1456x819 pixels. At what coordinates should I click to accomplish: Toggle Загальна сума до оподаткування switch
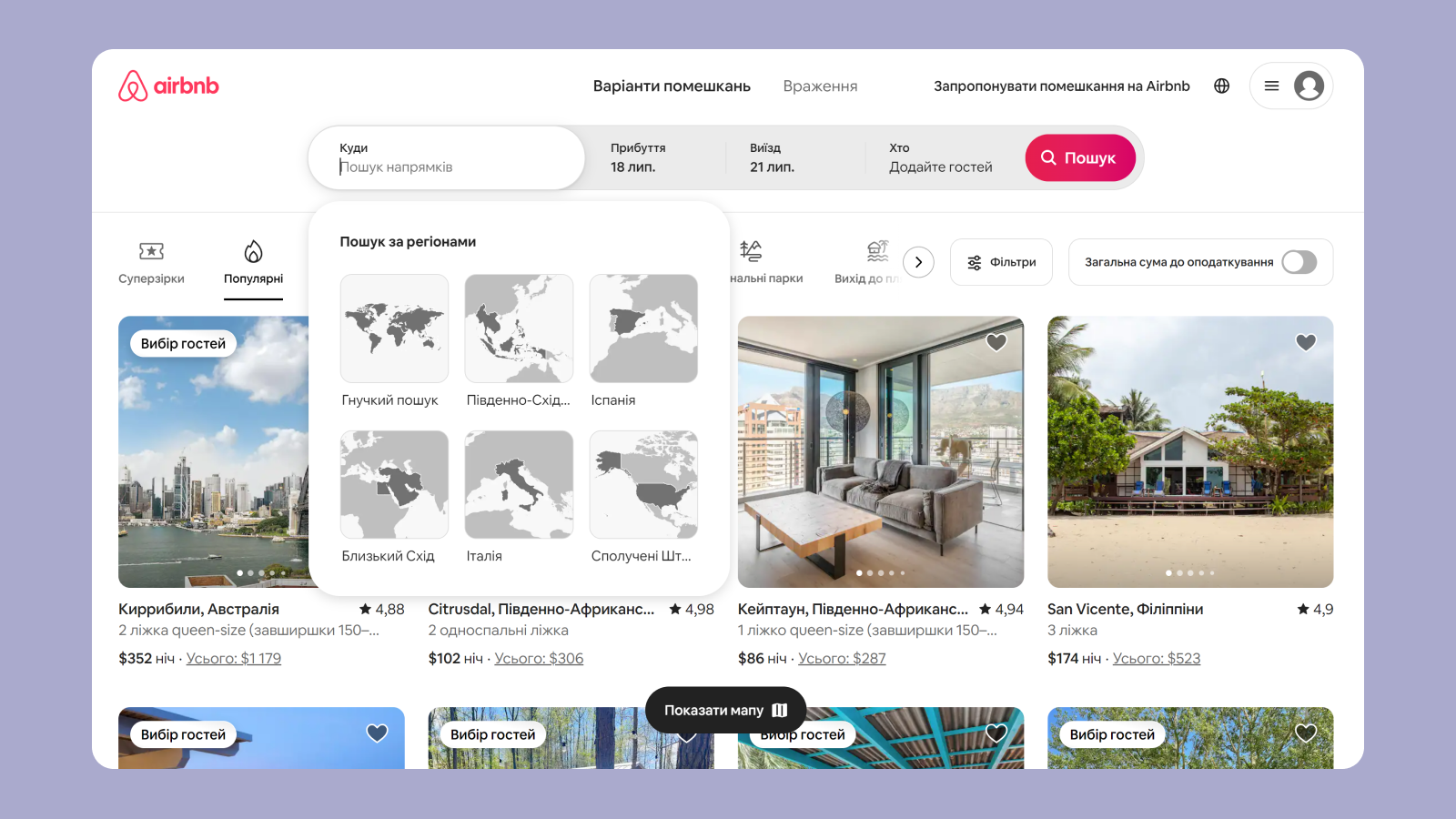(x=1299, y=262)
